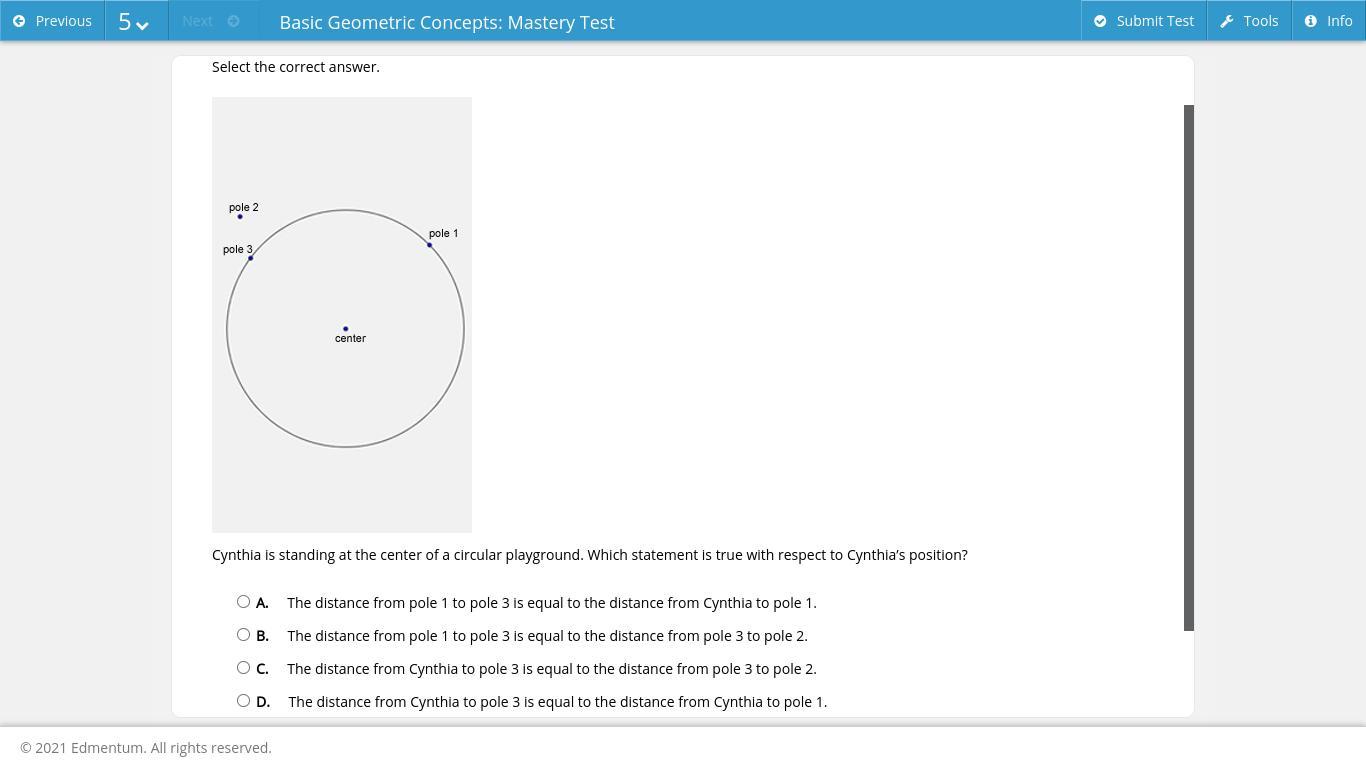Go back with the Previous button
Screen dimensions: 1366x768
pos(52,21)
